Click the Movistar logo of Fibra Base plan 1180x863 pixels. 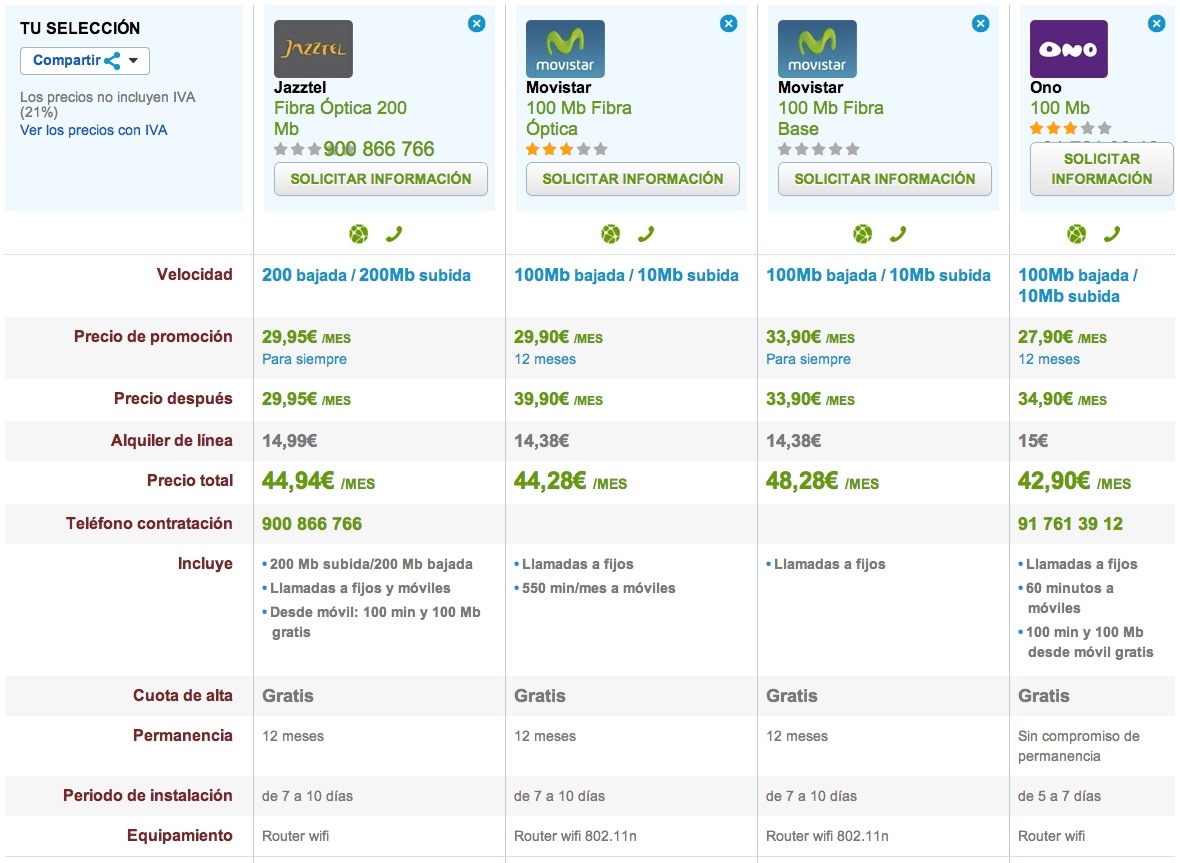click(817, 49)
